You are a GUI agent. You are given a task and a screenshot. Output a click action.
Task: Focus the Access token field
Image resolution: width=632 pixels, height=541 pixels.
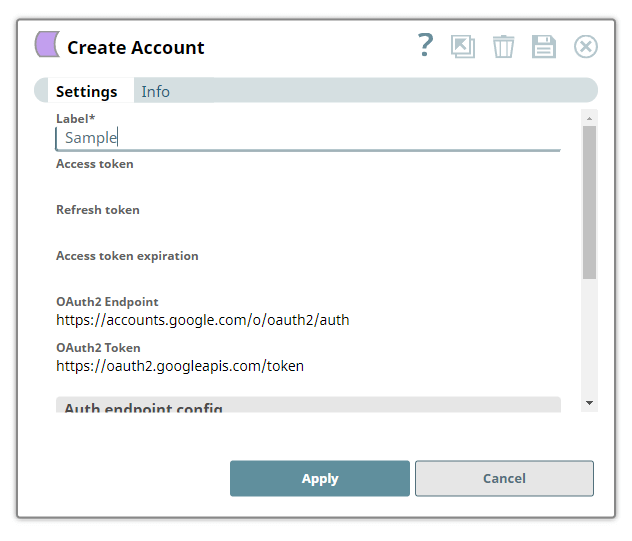coord(307,184)
